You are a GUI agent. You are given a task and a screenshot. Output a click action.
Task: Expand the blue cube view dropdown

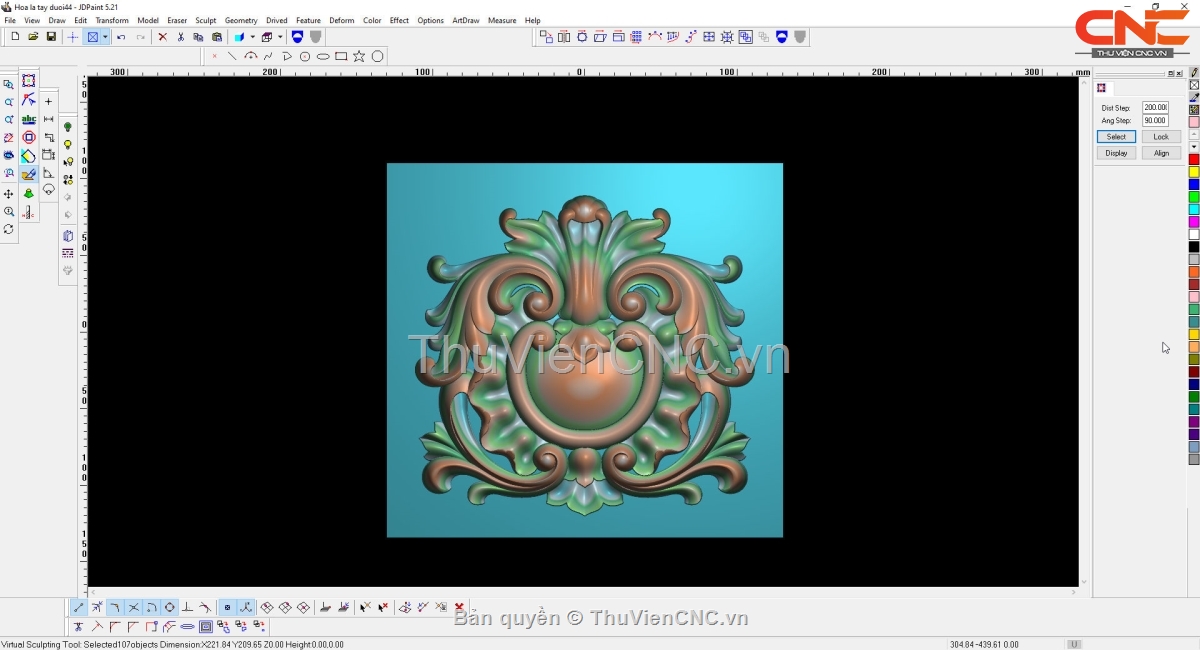[x=252, y=37]
